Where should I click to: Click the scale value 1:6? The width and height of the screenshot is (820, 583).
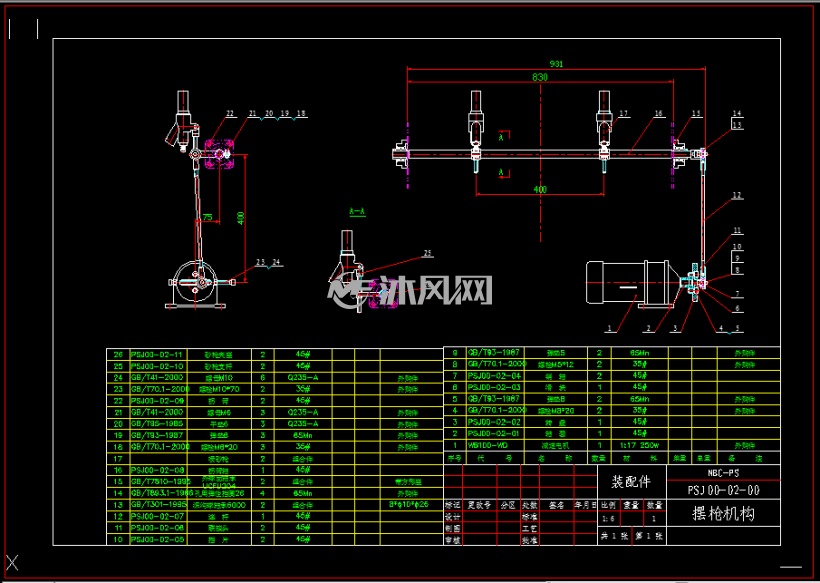click(x=608, y=519)
